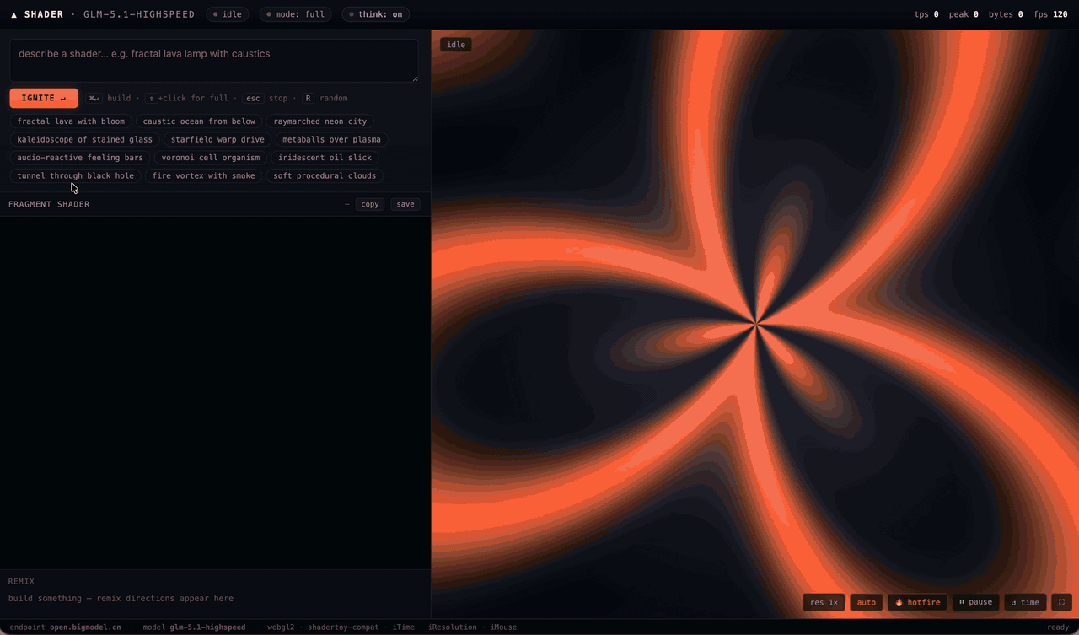Click the 'build something' remix hint text
This screenshot has width=1079, height=635.
point(120,599)
